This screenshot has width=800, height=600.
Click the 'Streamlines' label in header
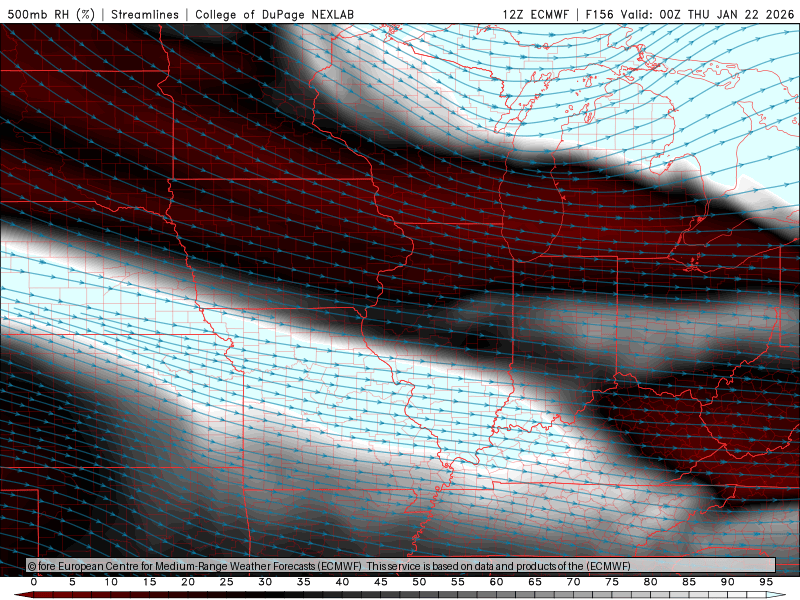(x=145, y=14)
